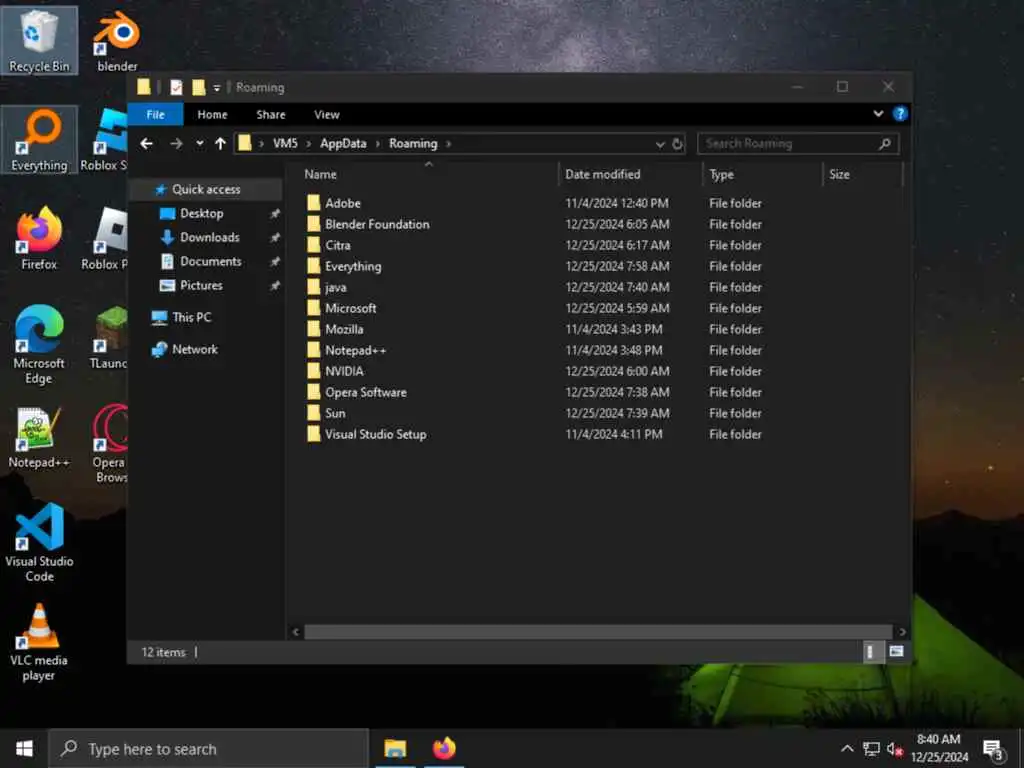The height and width of the screenshot is (768, 1024).
Task: Expand the chevron after VM5 in breadcrumb
Action: (309, 144)
